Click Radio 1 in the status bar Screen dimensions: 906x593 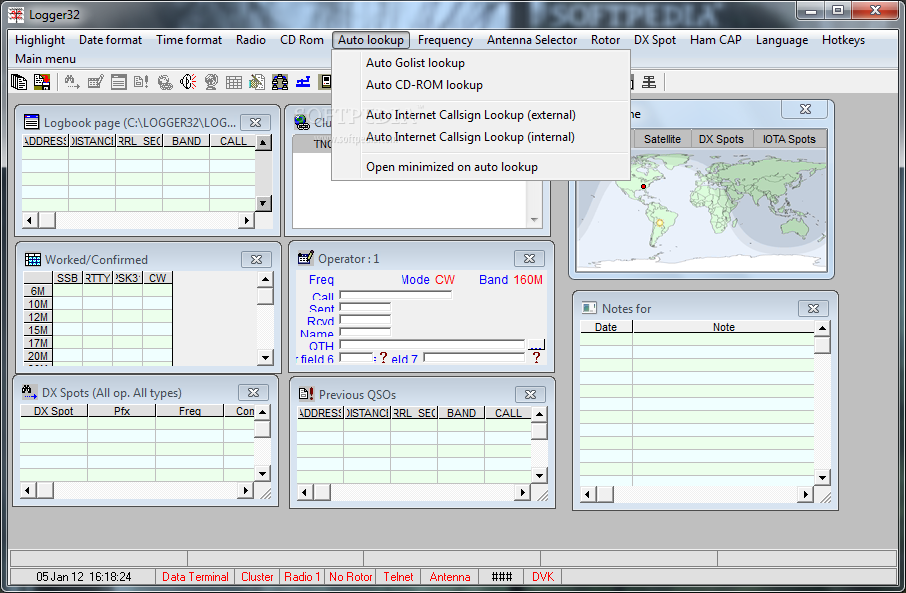(302, 577)
